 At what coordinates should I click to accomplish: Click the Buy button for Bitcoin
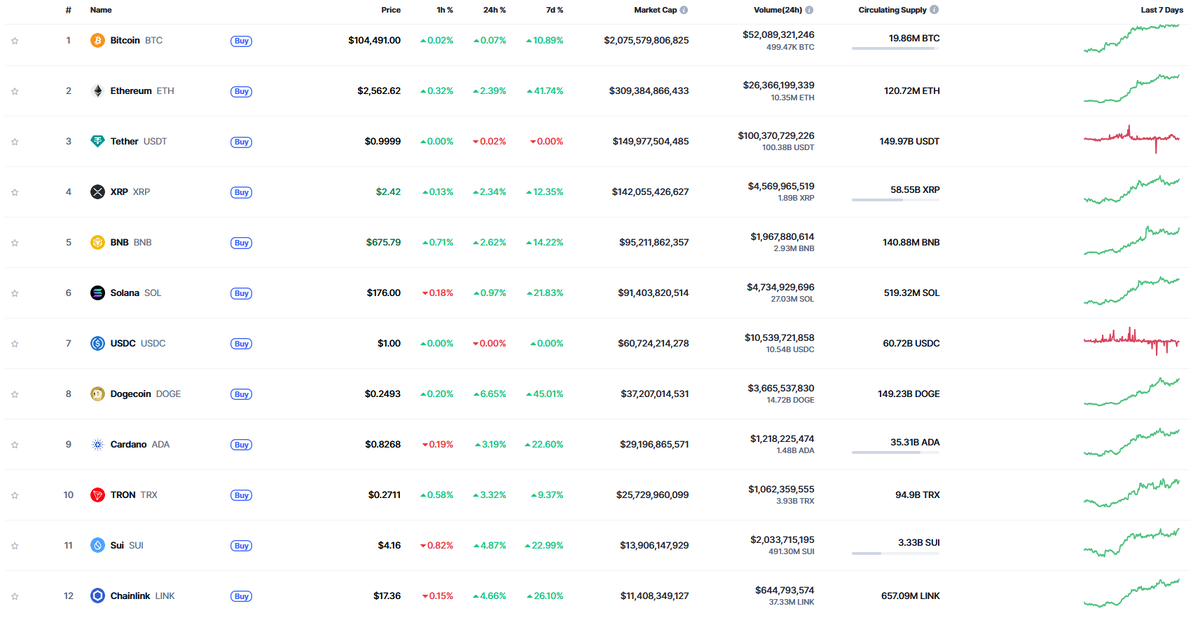(241, 40)
